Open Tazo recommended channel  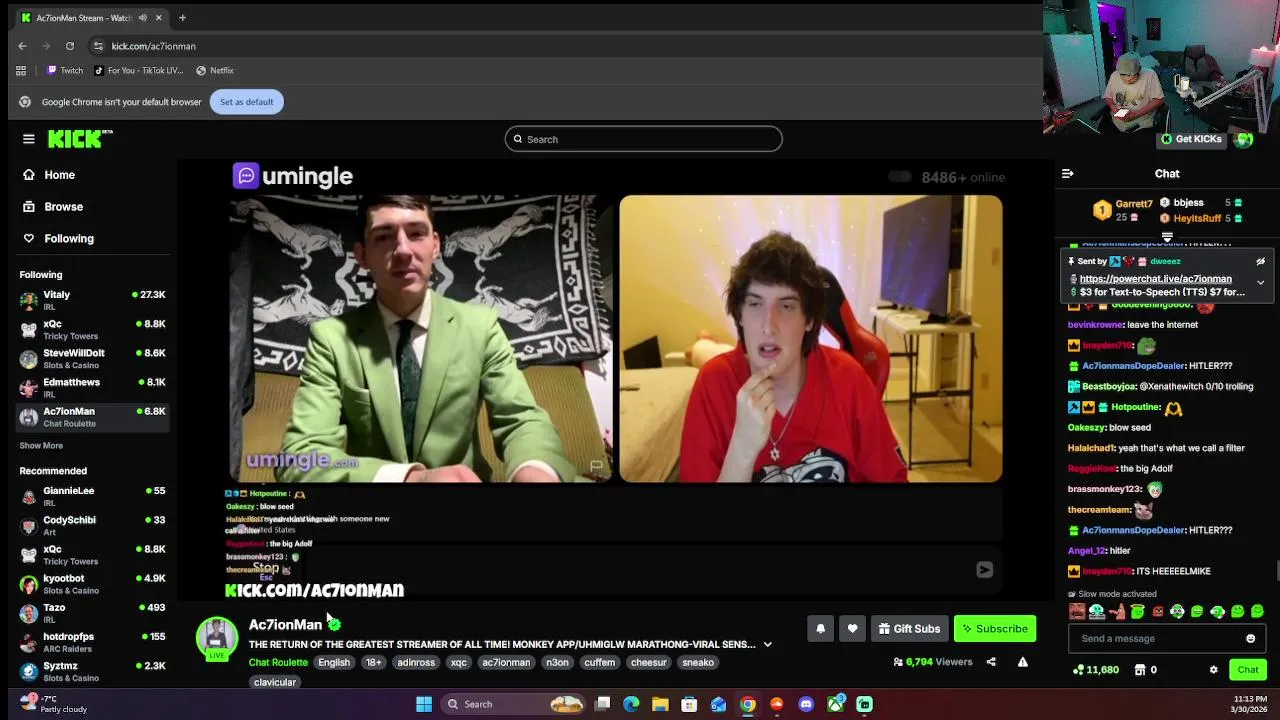pos(93,612)
